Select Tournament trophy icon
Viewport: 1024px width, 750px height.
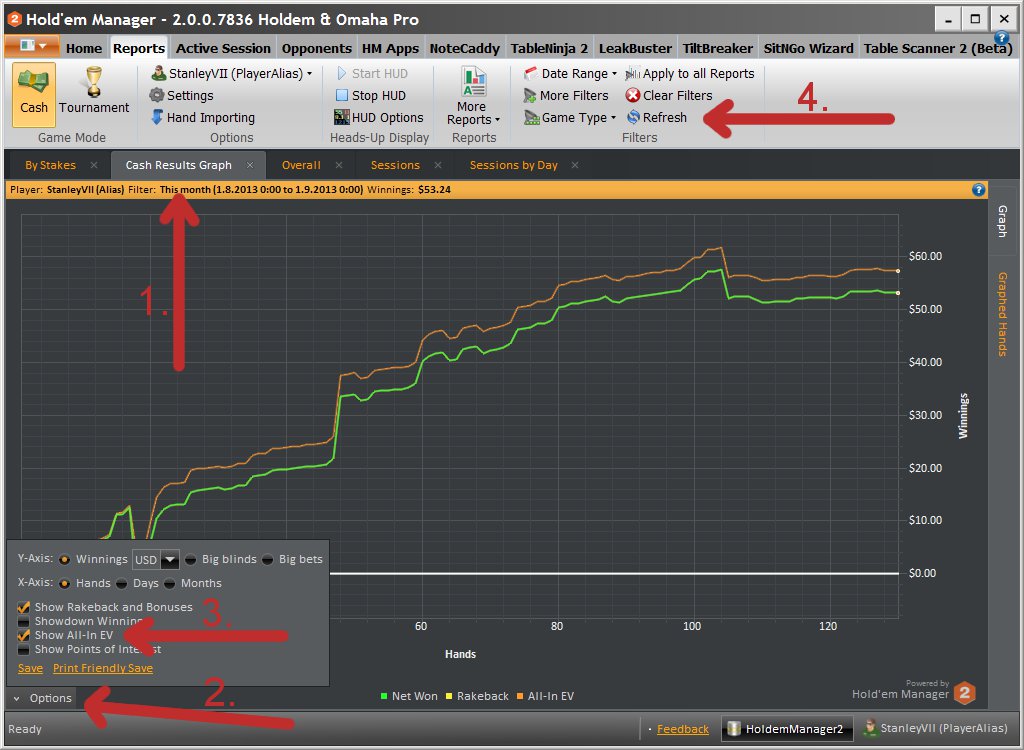94,82
